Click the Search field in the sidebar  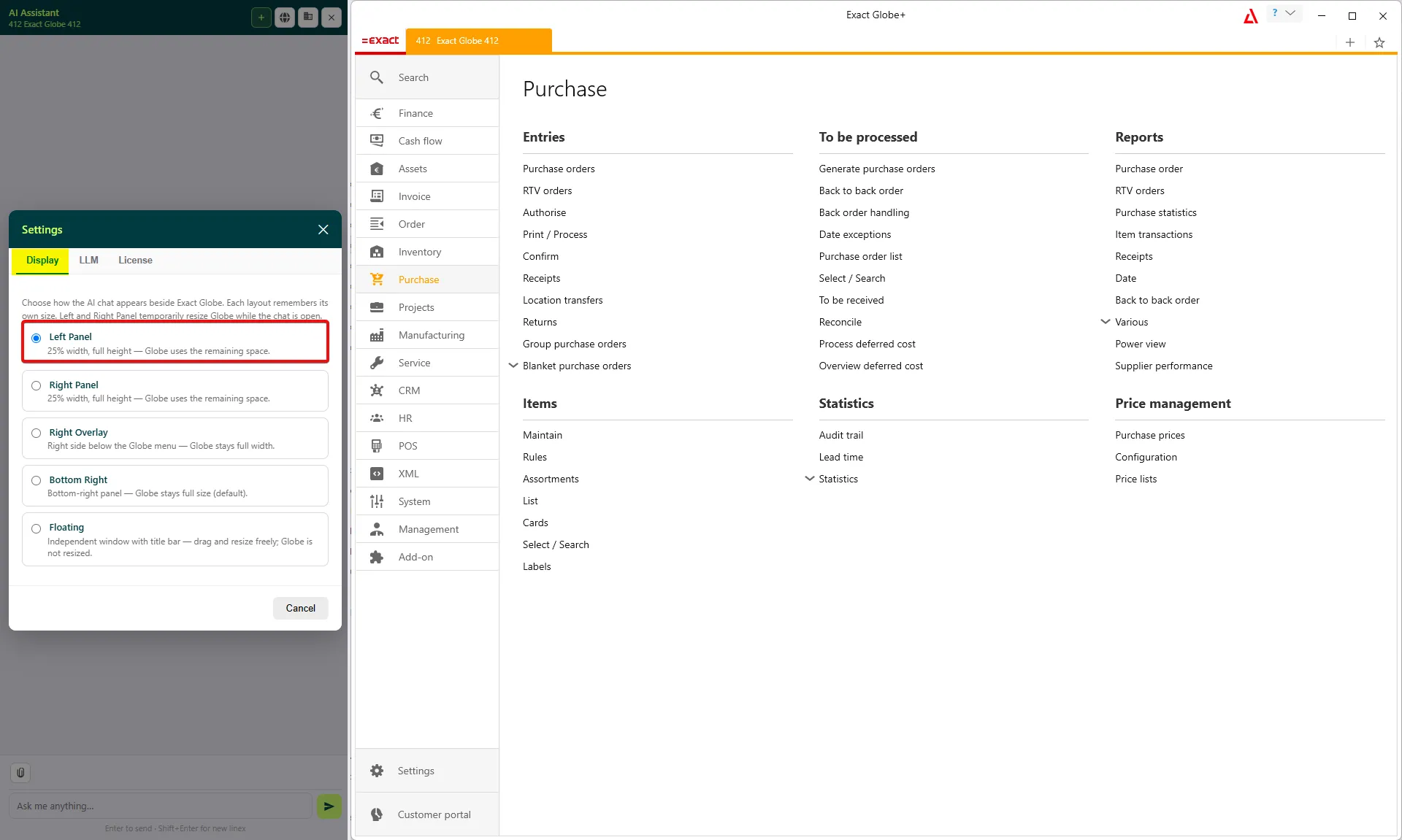[427, 77]
